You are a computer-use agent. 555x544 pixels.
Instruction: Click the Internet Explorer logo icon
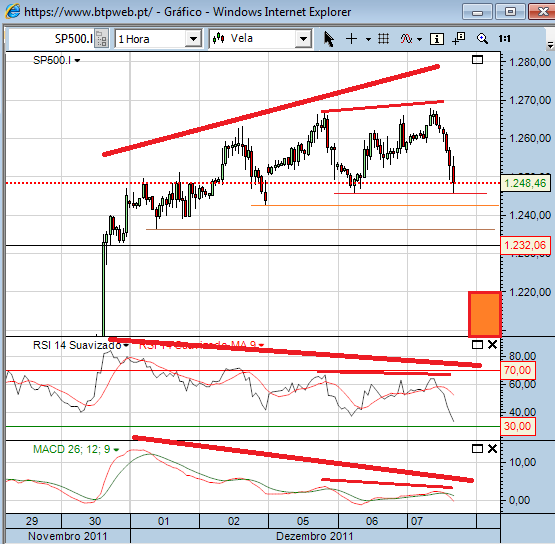coord(12,11)
